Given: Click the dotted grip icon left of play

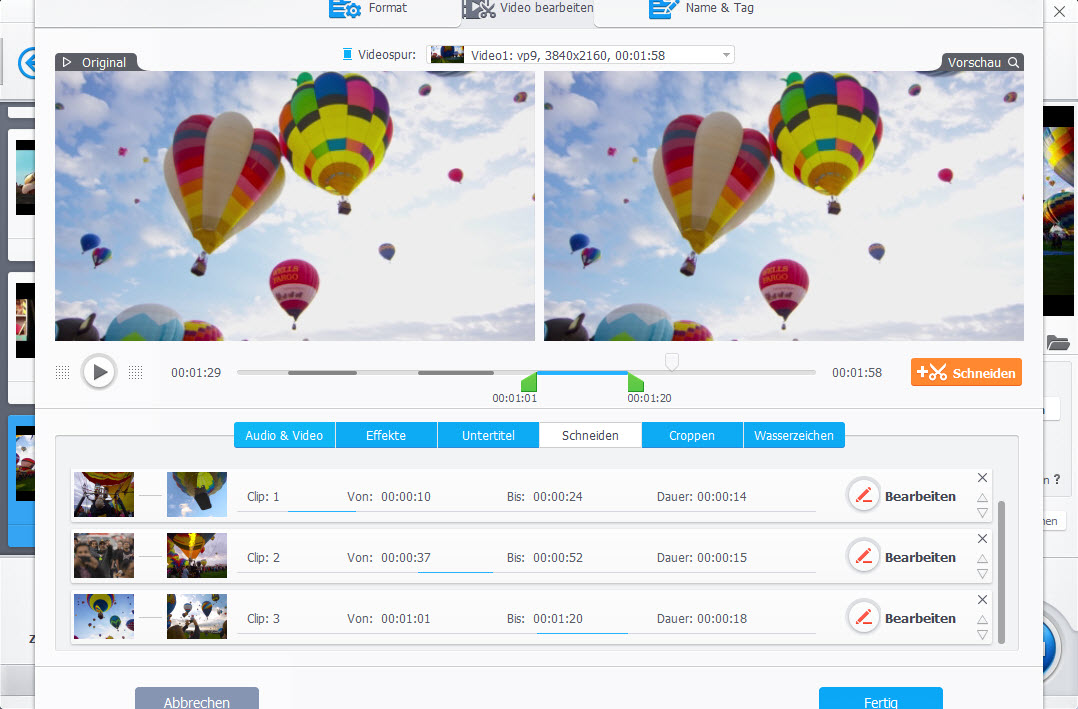Looking at the screenshot, I should pos(63,373).
